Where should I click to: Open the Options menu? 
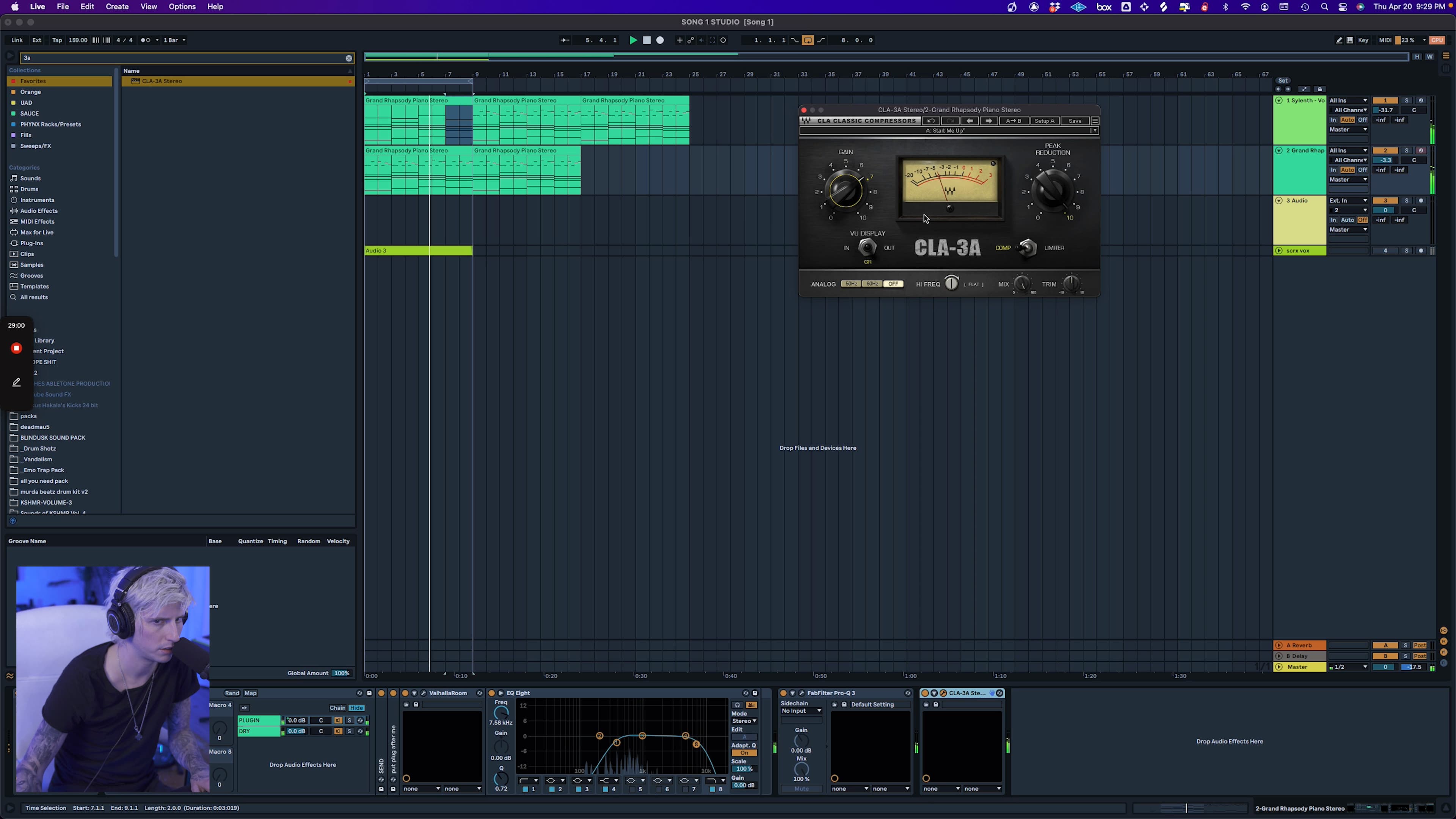182,7
